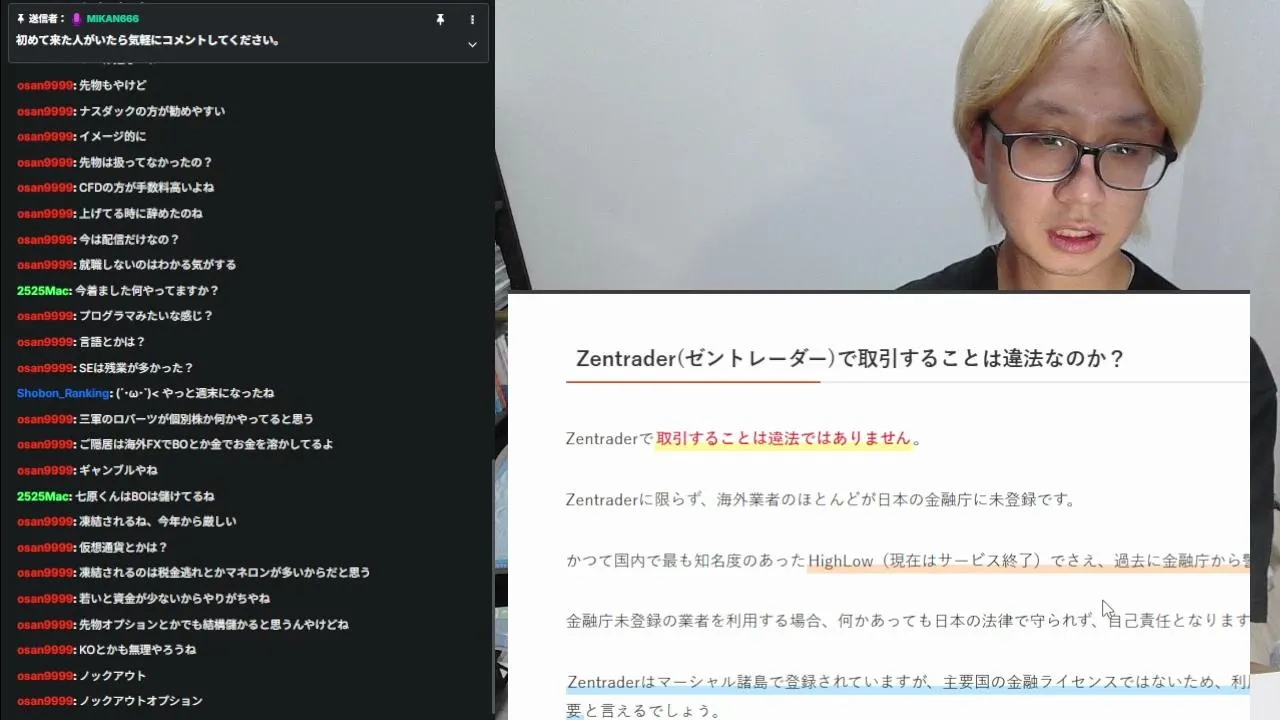The height and width of the screenshot is (720, 1280).
Task: Click message プログラマみたいな感じ？
Action: (x=146, y=316)
